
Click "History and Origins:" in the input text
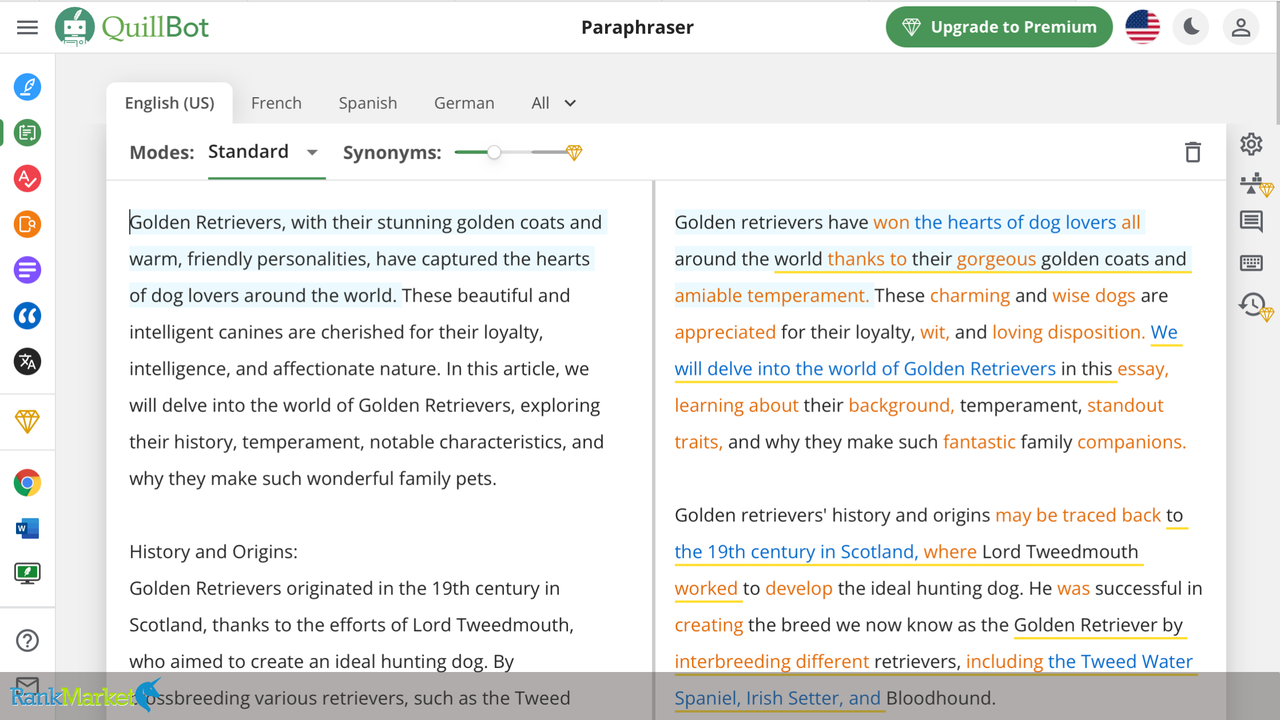tap(213, 552)
